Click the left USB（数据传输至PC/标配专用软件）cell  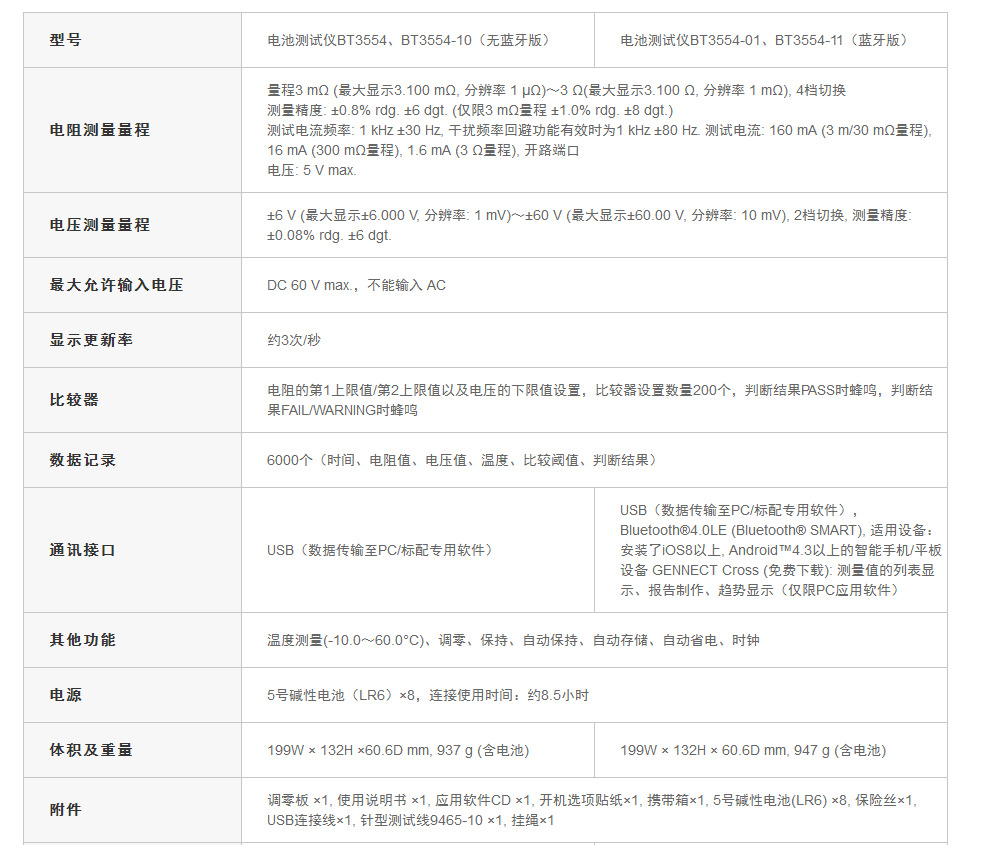pyautogui.click(x=418, y=550)
